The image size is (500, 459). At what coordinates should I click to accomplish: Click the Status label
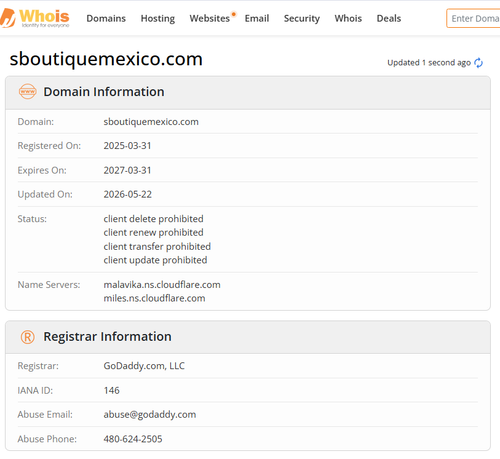pyautogui.click(x=32, y=219)
